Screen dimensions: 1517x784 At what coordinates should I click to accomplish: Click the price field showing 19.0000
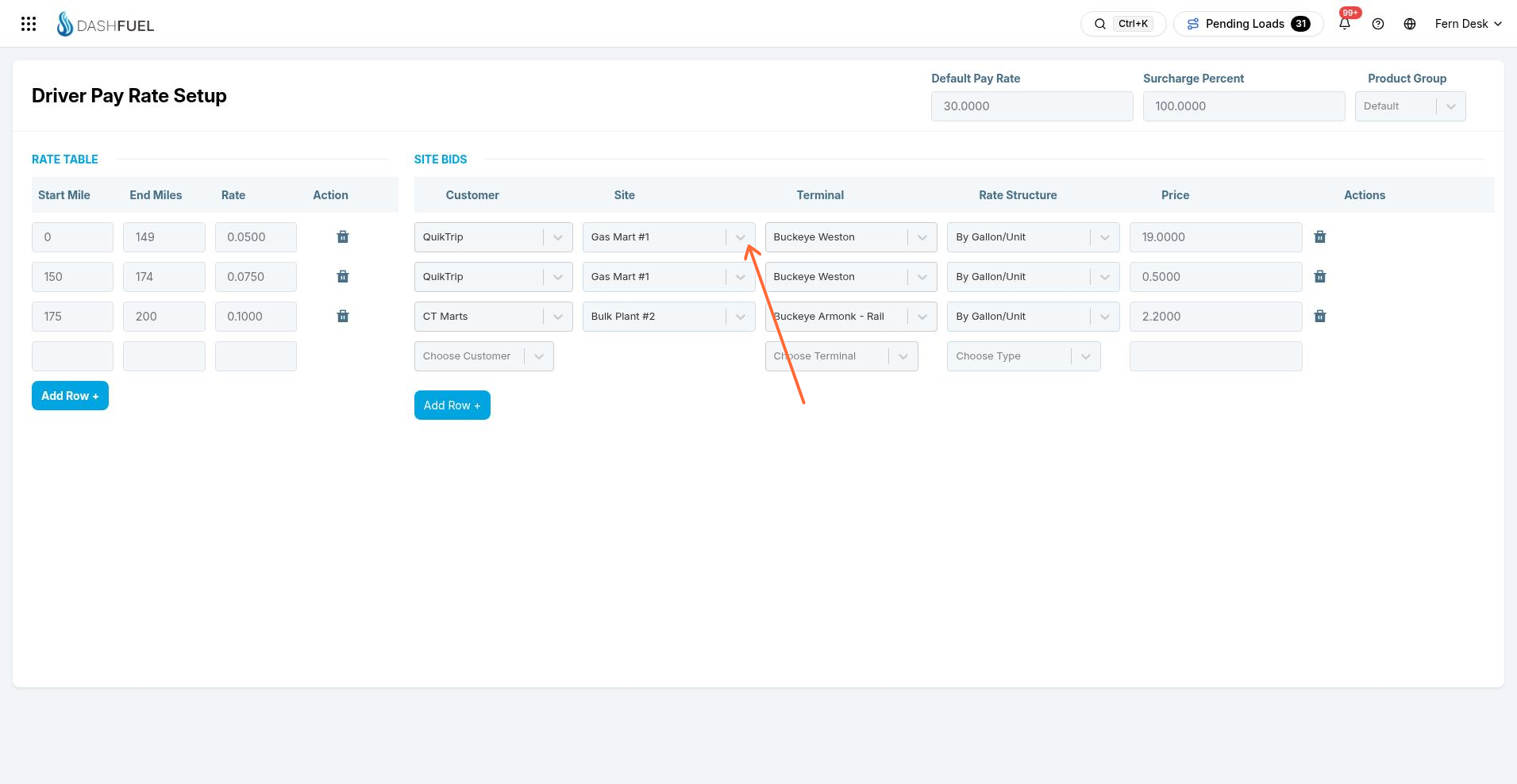1215,237
